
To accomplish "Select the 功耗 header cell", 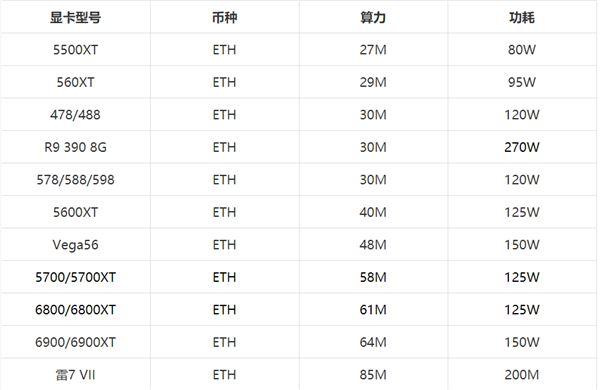I will 522,17.
